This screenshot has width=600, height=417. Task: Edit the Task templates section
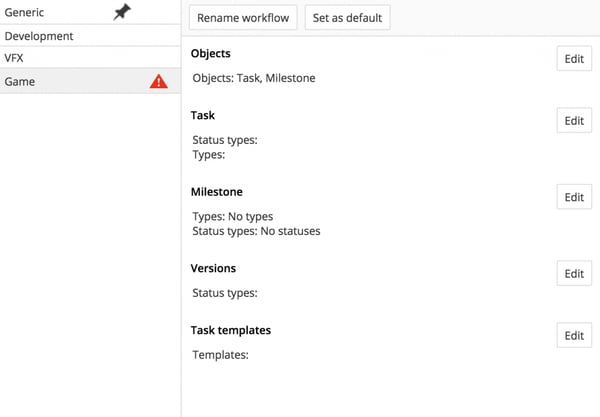(x=573, y=336)
